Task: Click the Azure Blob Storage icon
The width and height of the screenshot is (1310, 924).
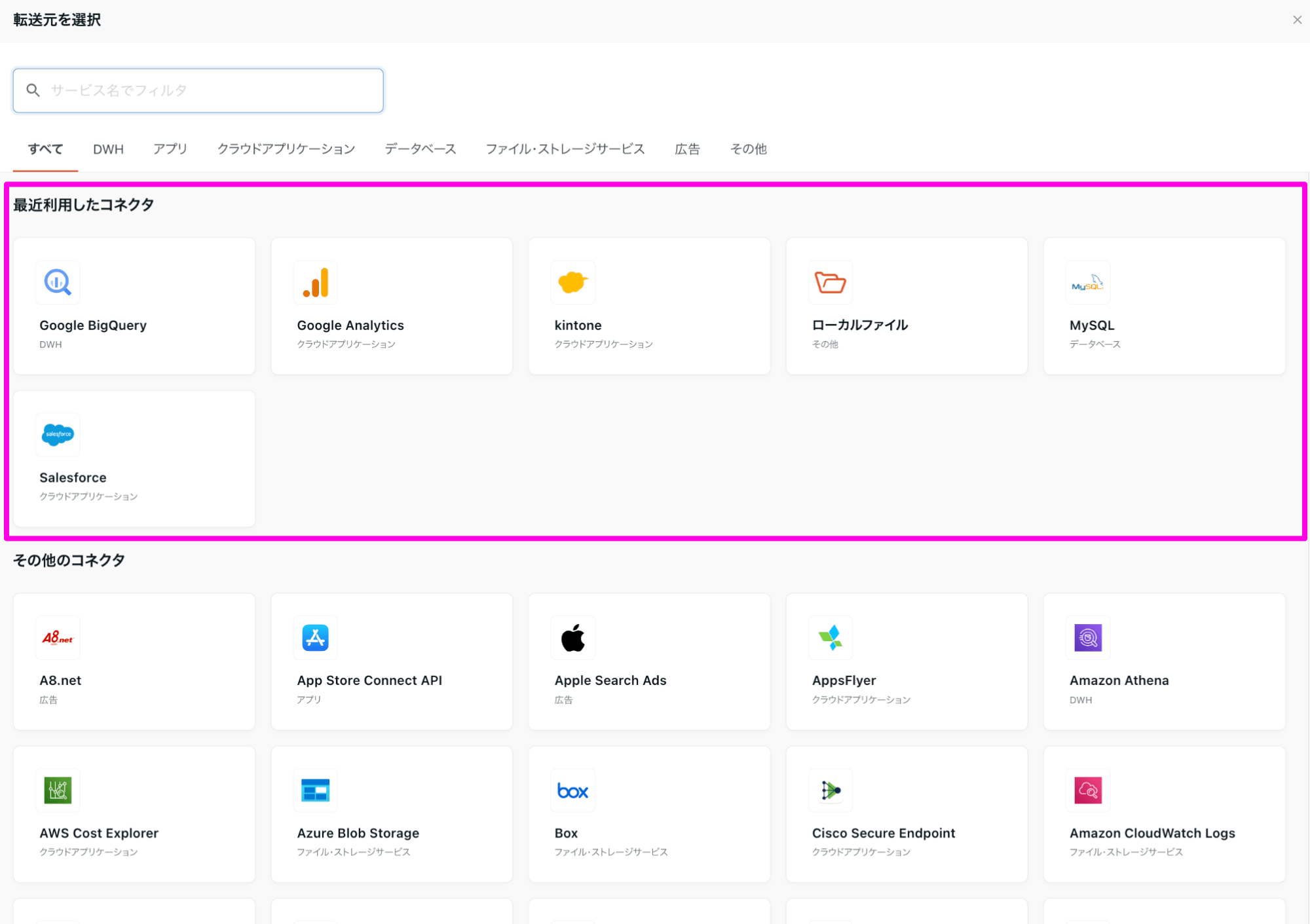Action: (315, 790)
